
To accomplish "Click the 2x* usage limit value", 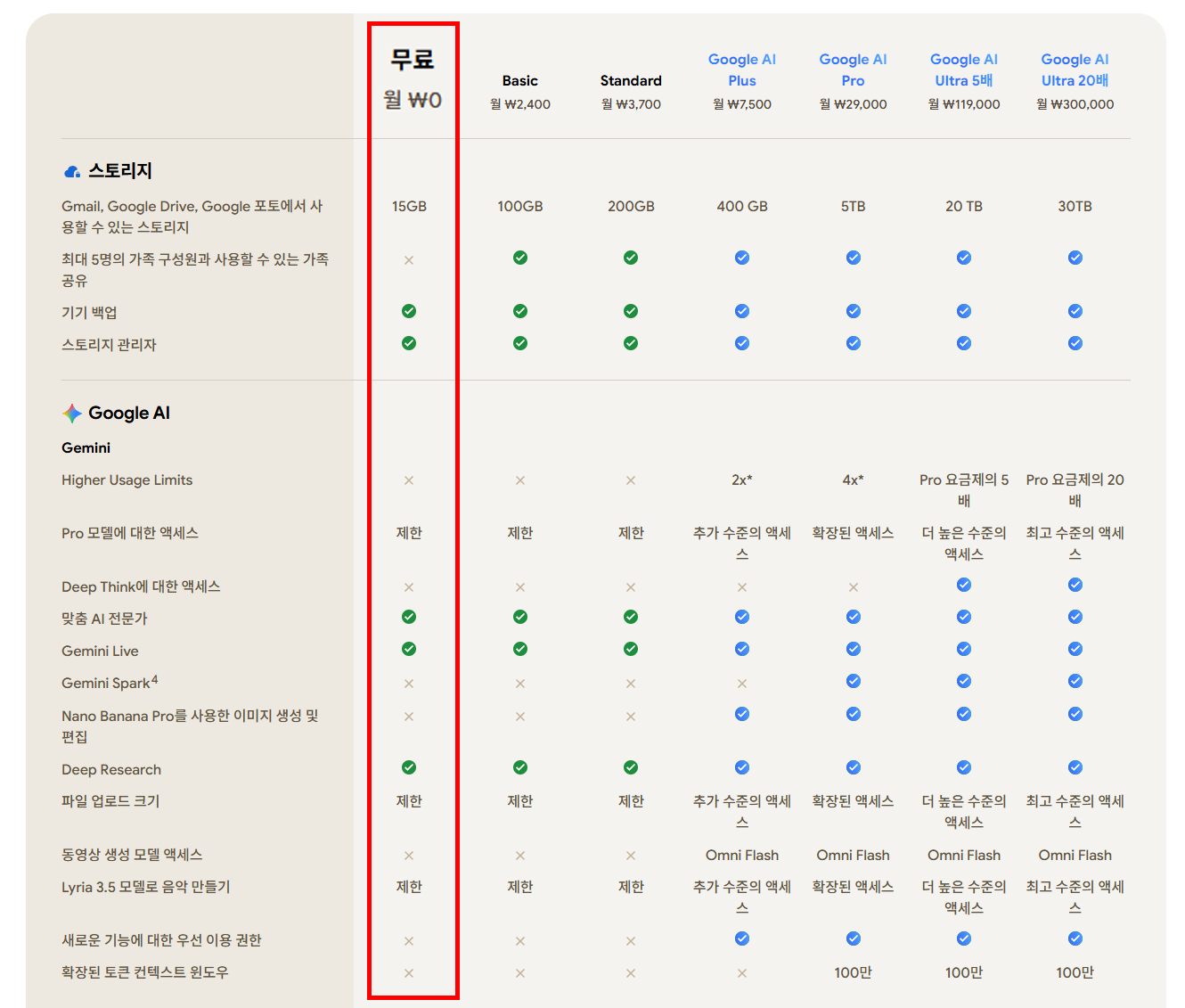I will [x=741, y=479].
